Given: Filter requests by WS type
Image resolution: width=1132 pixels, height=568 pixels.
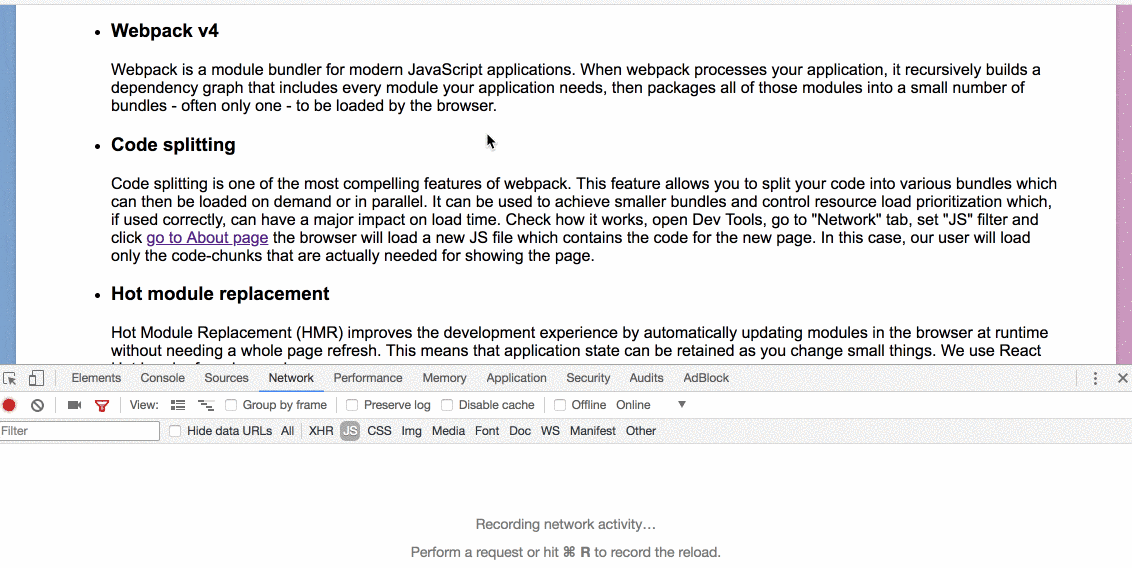Looking at the screenshot, I should tap(550, 431).
